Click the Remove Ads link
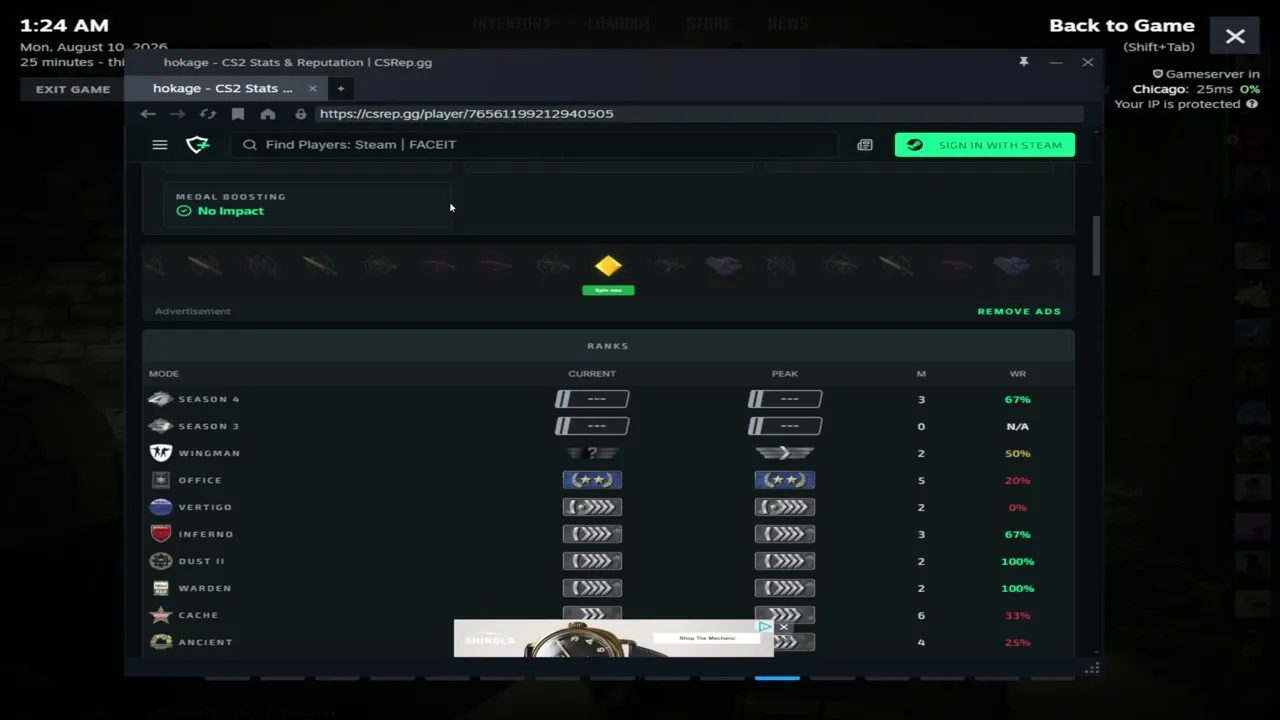Image resolution: width=1280 pixels, height=720 pixels. [x=1019, y=311]
